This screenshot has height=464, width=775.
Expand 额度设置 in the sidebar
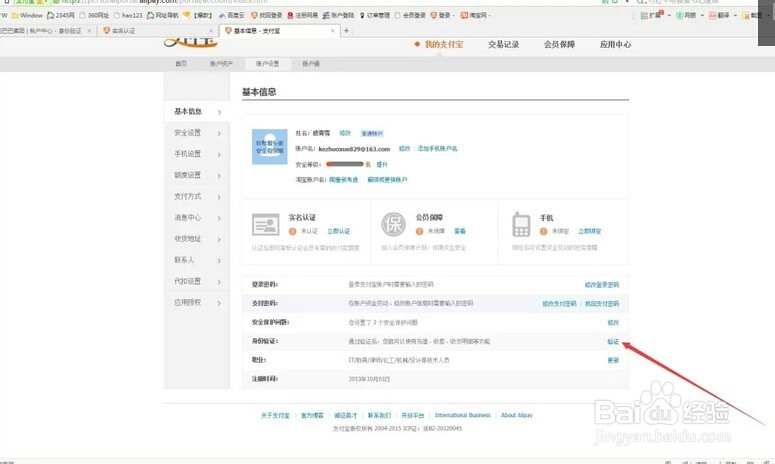(x=197, y=175)
